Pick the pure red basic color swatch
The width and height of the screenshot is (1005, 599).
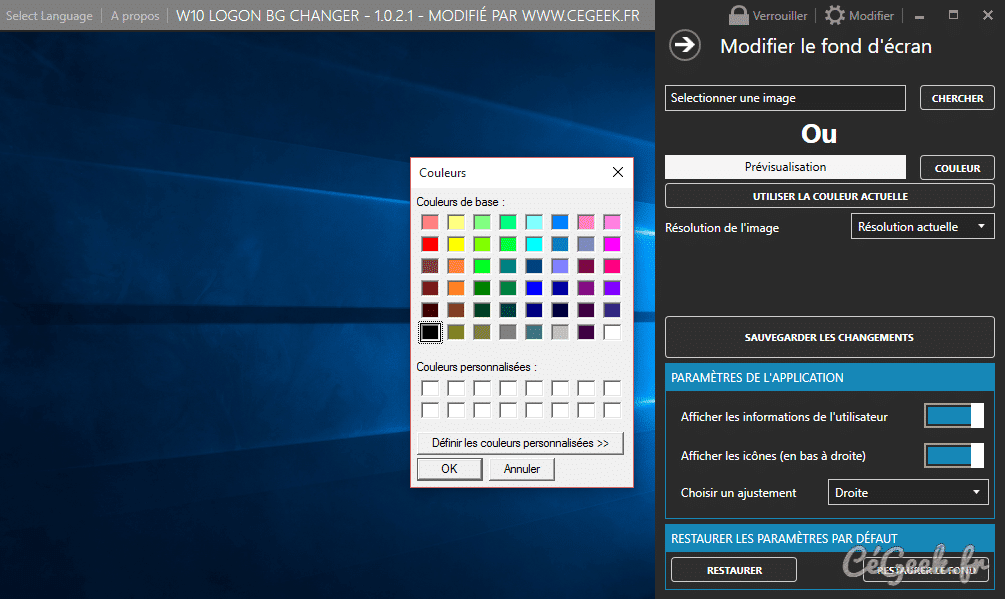(x=430, y=244)
